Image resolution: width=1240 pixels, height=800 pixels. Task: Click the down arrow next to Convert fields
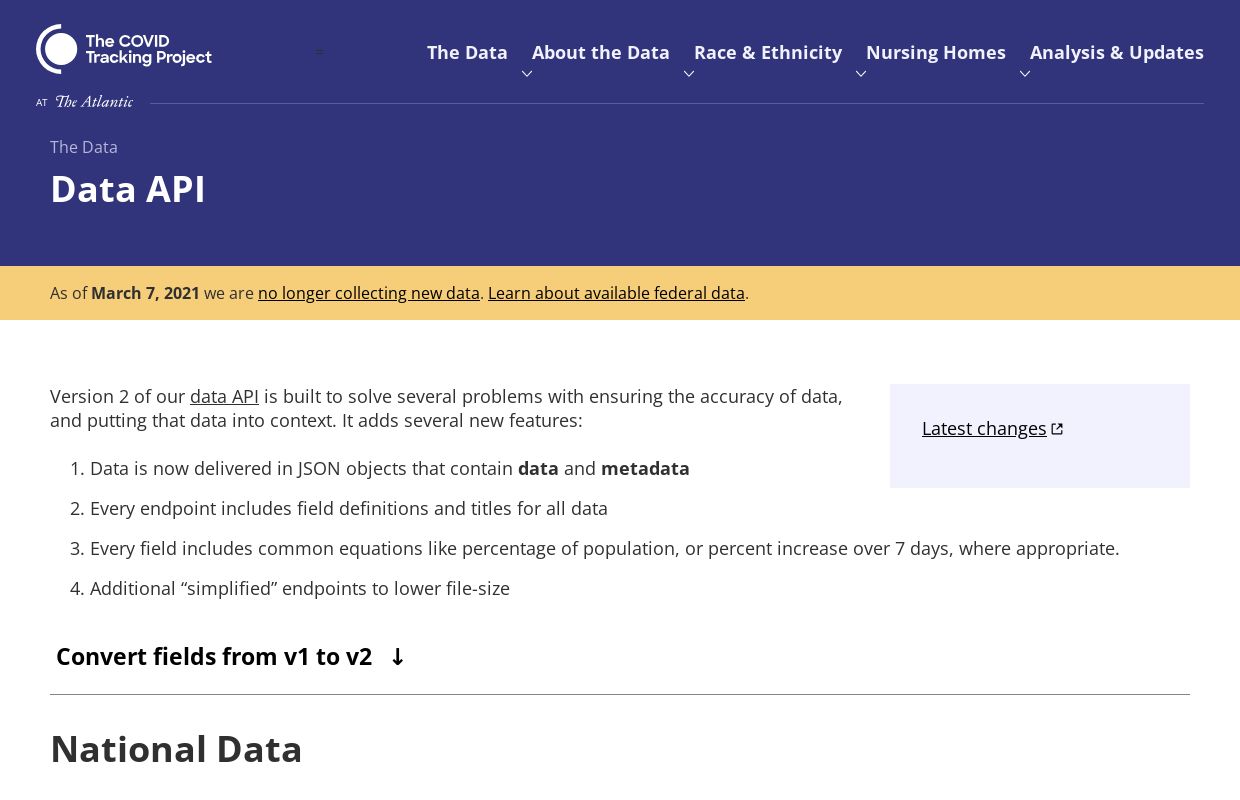point(397,657)
